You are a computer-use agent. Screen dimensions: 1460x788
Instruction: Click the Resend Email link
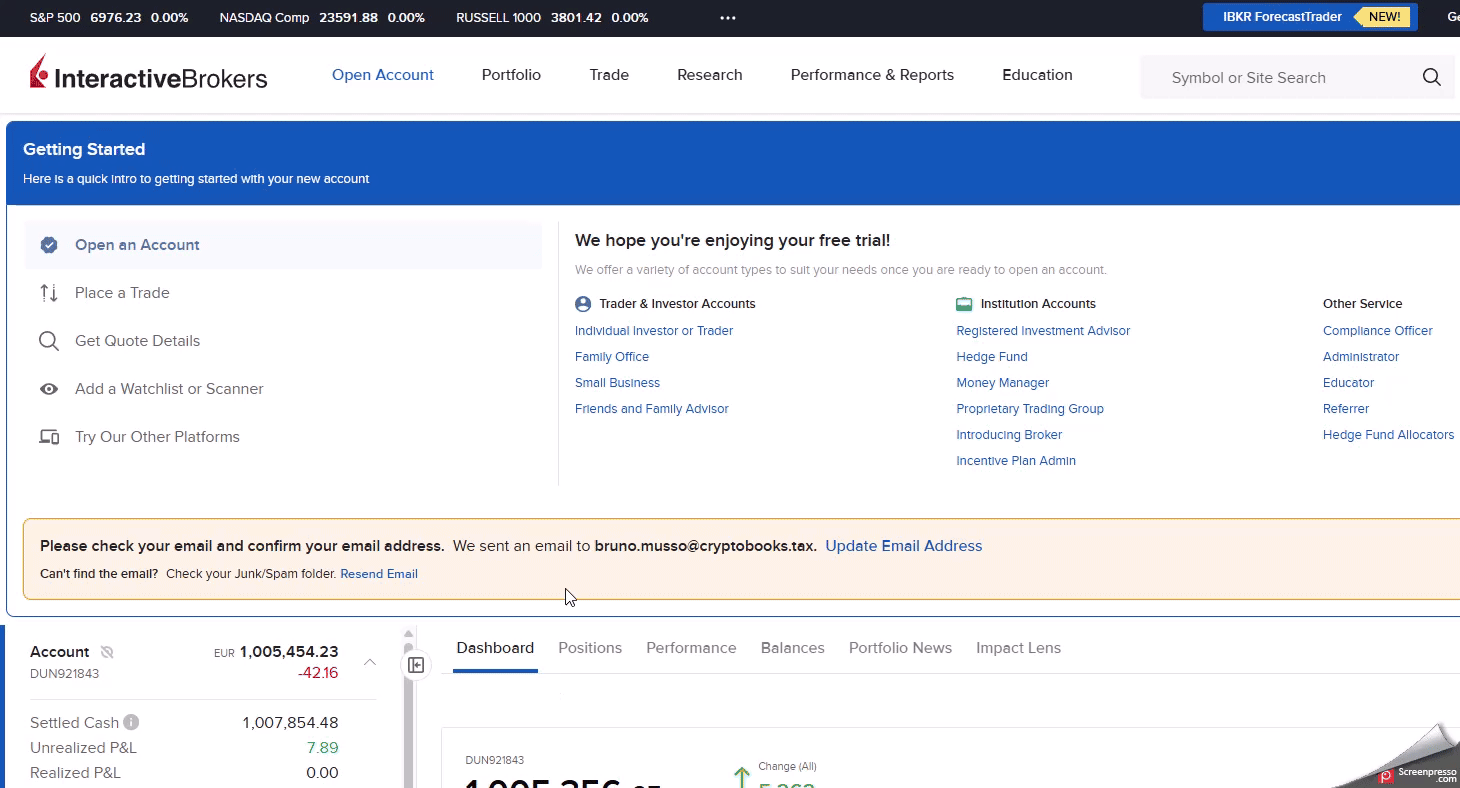click(x=379, y=574)
